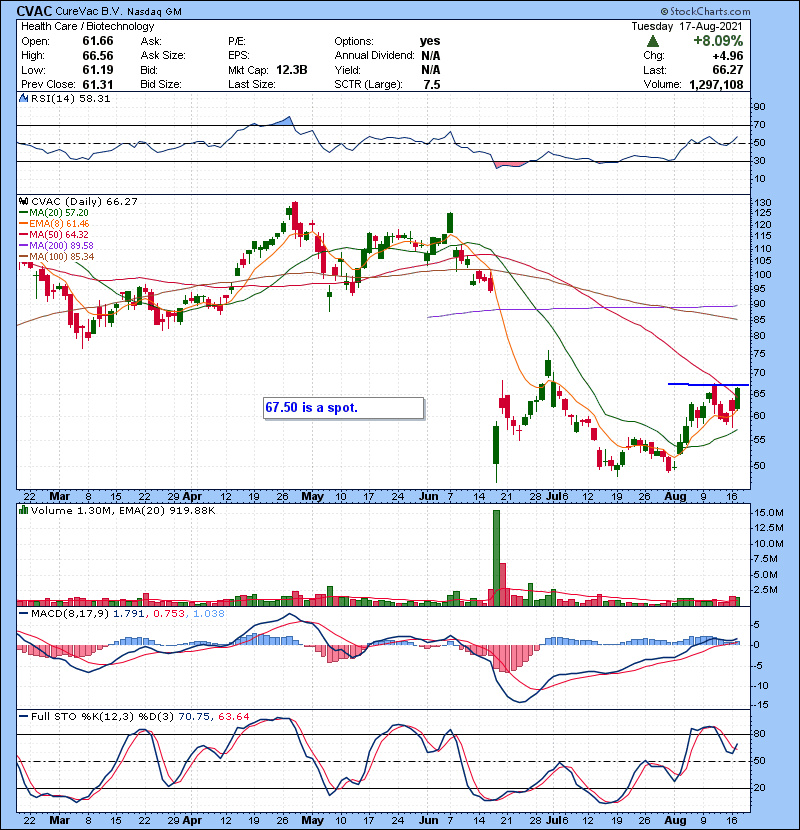This screenshot has height=830, width=800.
Task: Click the CureVac B.V. company name
Action: pyautogui.click(x=89, y=11)
